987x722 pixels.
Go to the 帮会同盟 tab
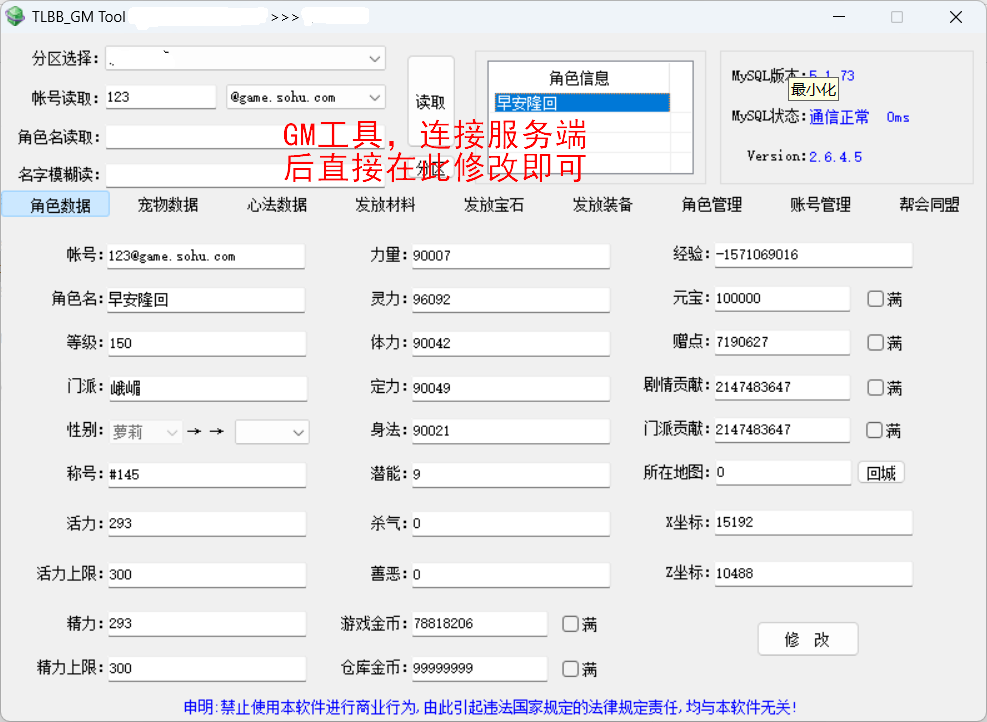tap(929, 205)
